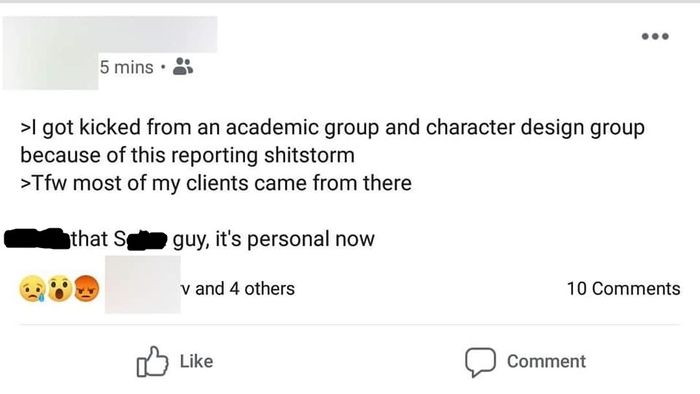The height and width of the screenshot is (394, 700).
Task: Click the text 'guy, it's personal now'
Action: [274, 239]
